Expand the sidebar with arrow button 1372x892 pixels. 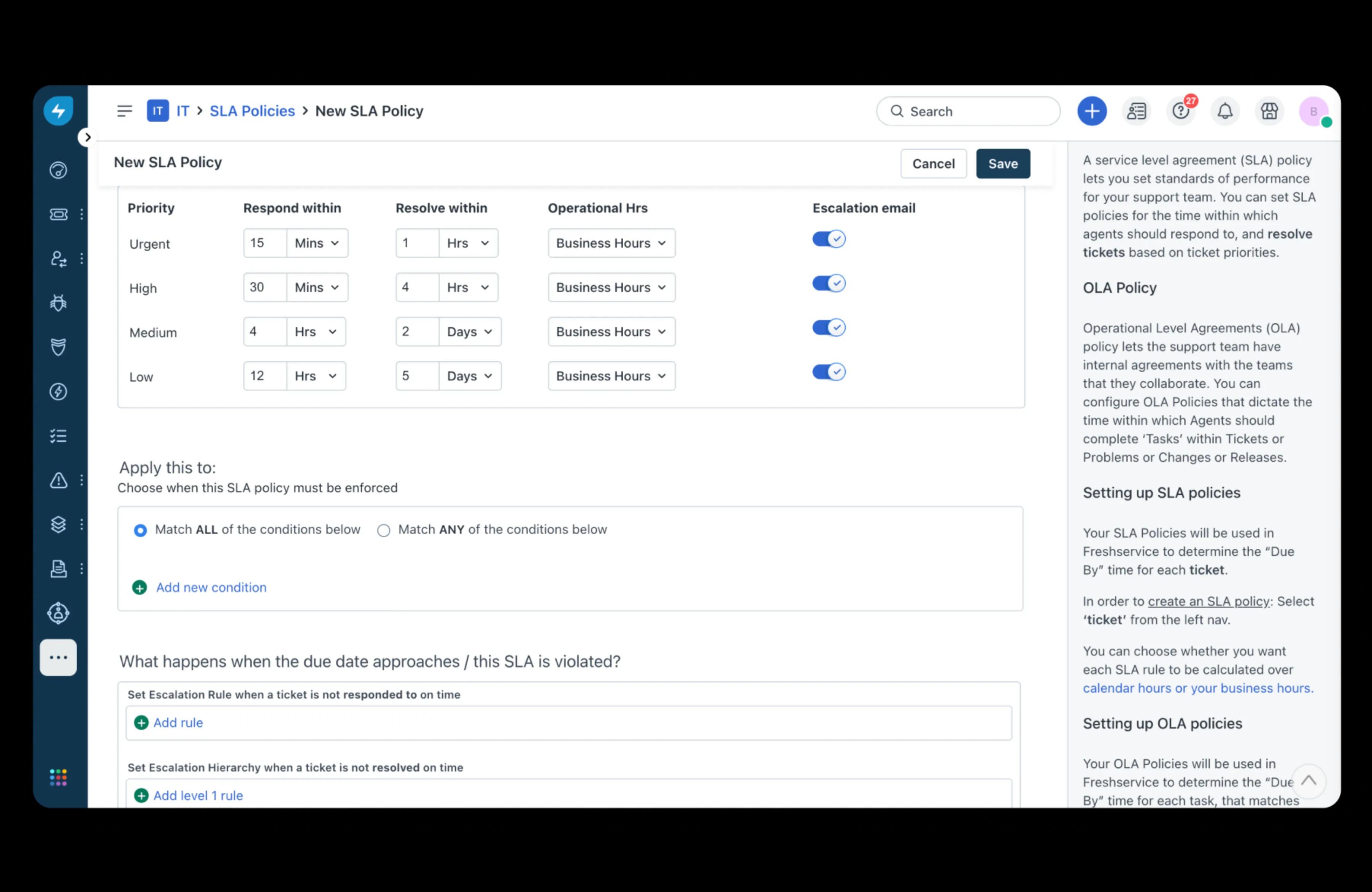point(87,137)
